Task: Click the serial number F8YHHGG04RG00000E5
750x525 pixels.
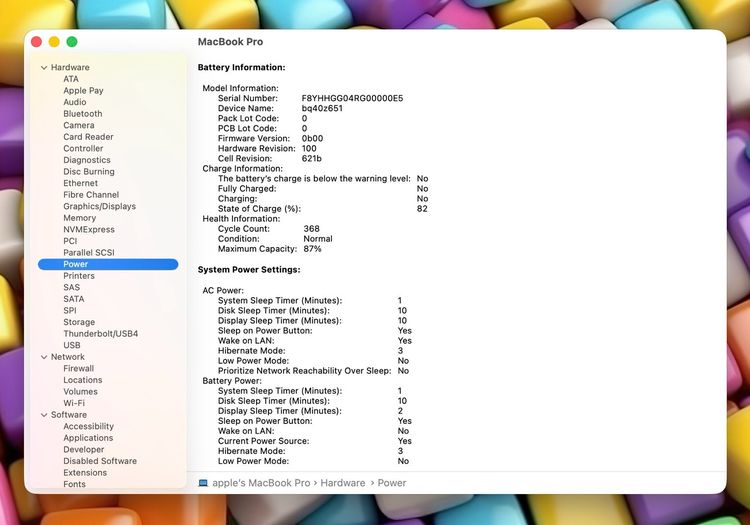Action: [x=352, y=98]
